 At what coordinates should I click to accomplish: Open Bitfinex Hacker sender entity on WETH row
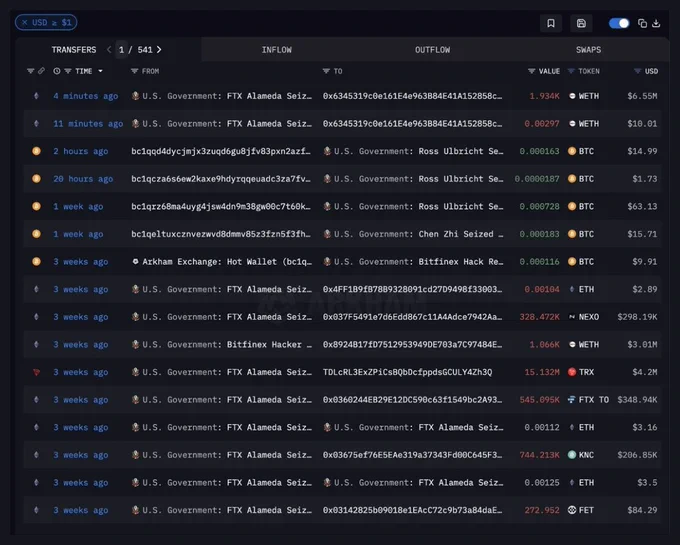(x=222, y=345)
